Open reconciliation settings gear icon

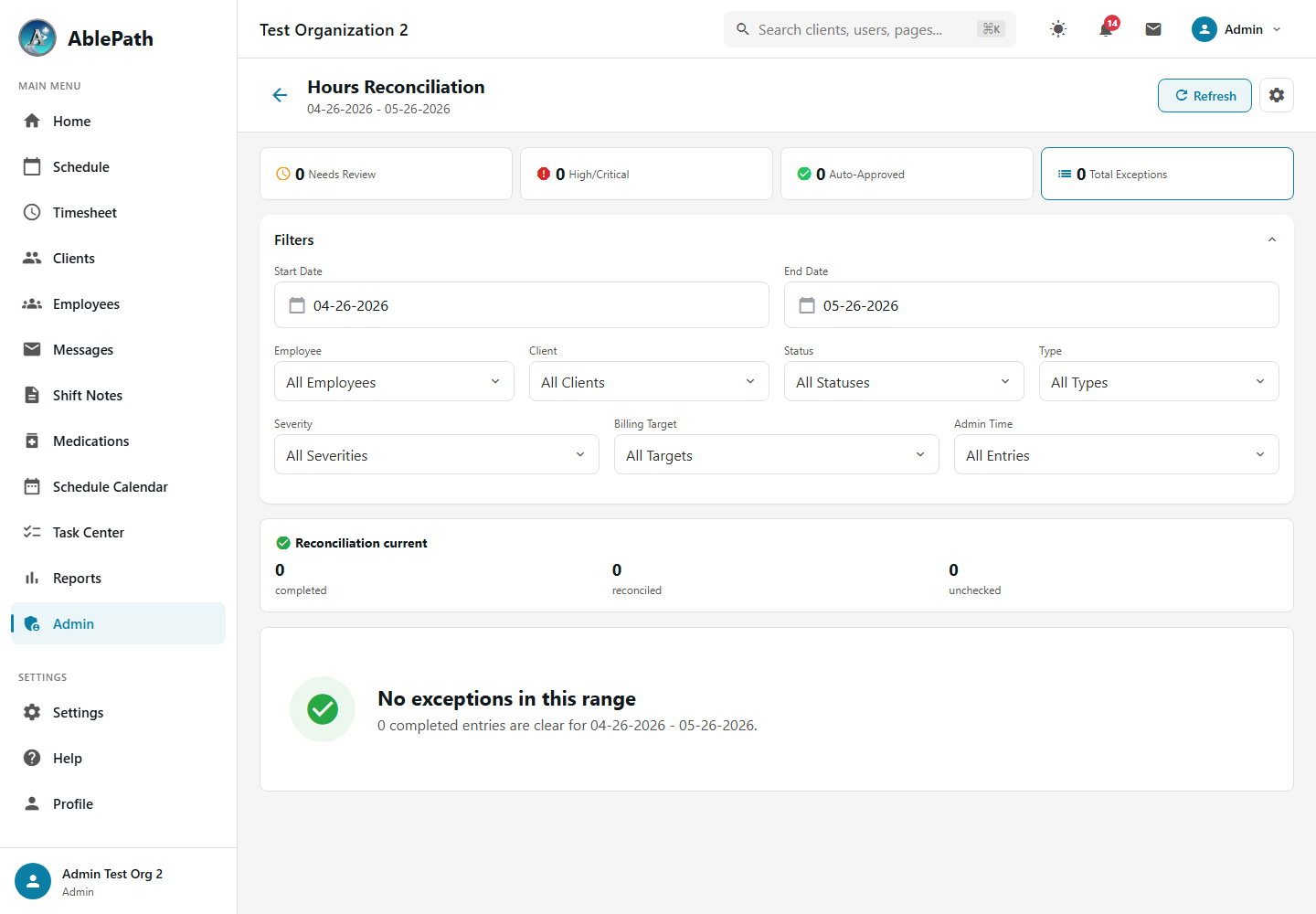[x=1277, y=95]
